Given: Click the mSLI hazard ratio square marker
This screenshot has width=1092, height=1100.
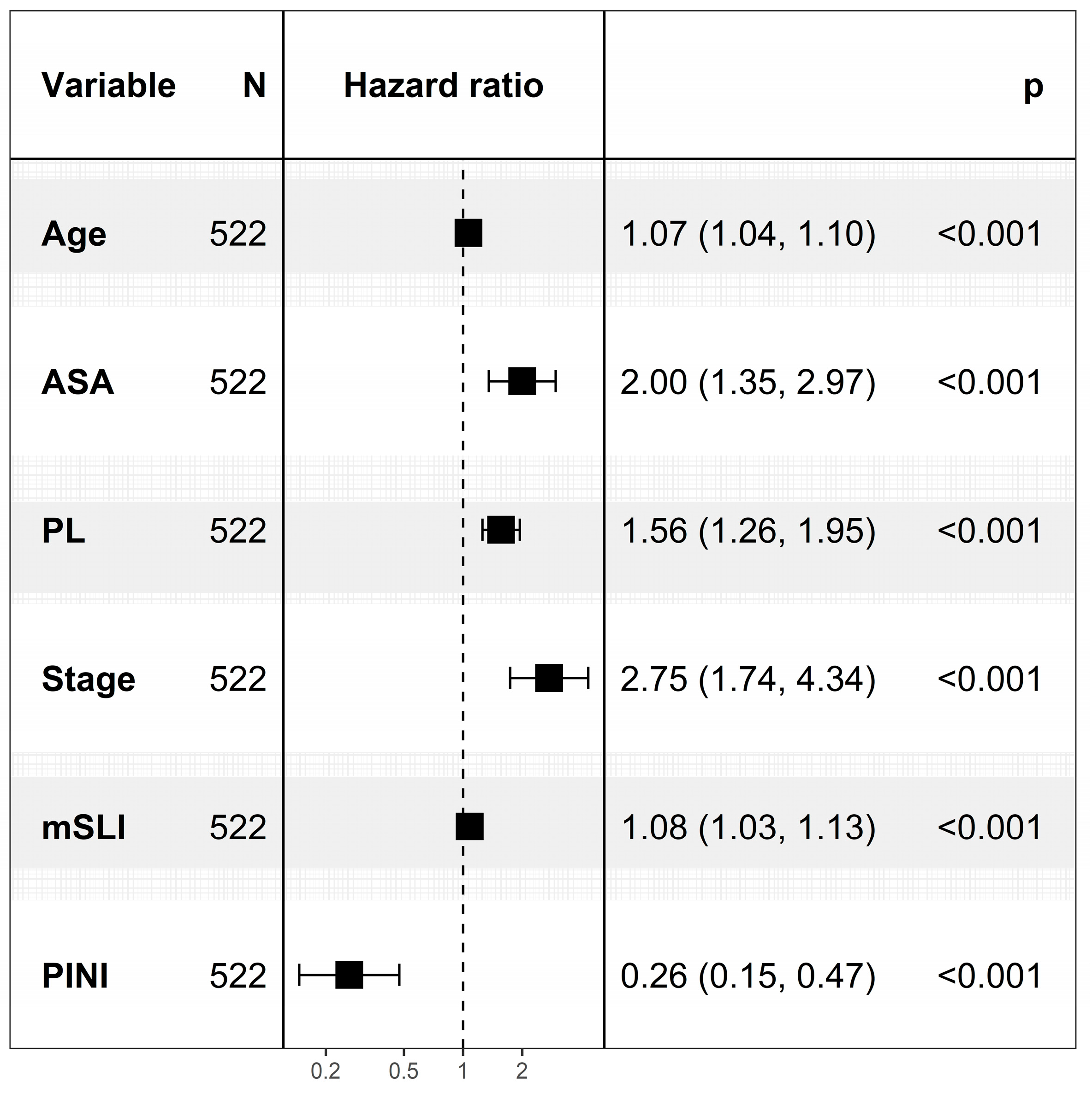Looking at the screenshot, I should 469,827.
